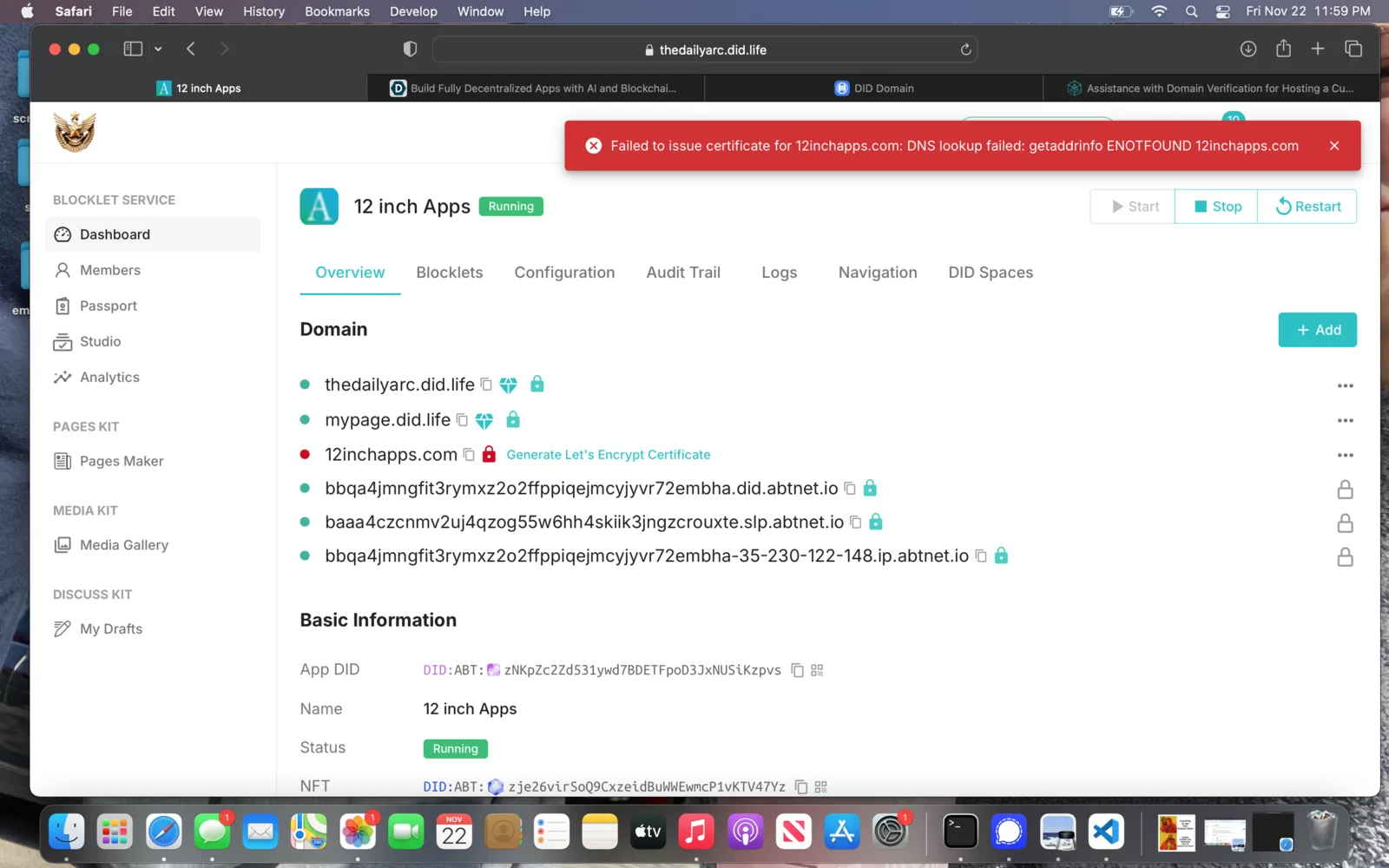Screen dimensions: 1389x868
Task: Open the Safari privacy report shield
Action: click(411, 49)
